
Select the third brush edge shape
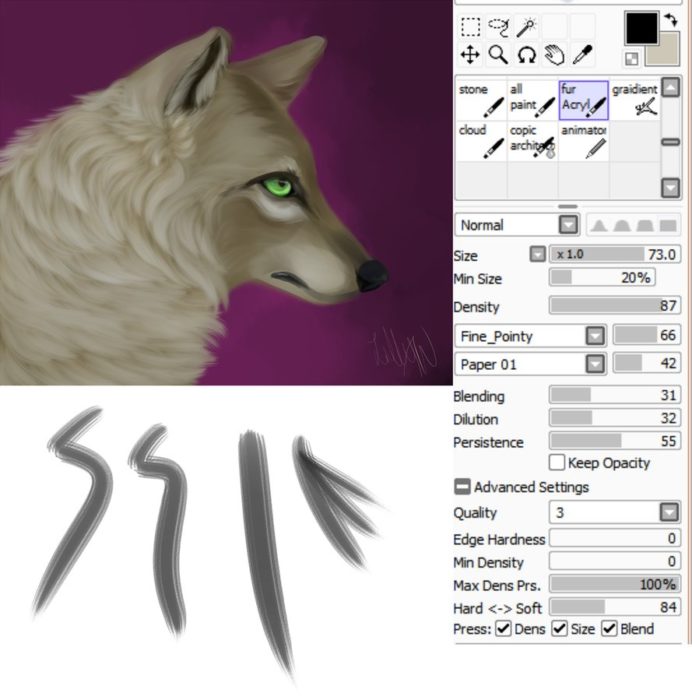tap(645, 225)
